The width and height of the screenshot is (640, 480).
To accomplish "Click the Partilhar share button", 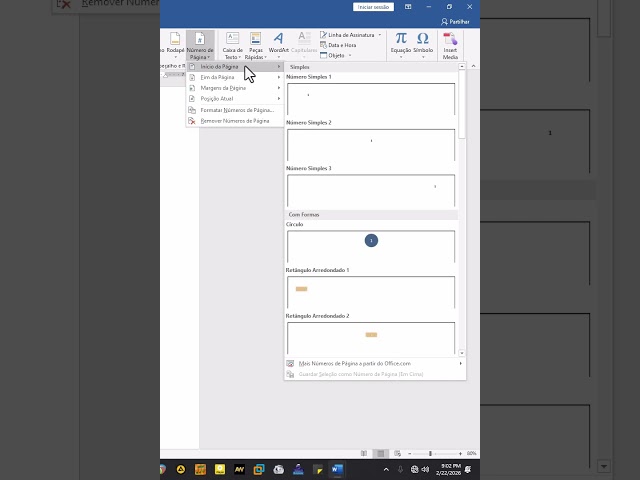I will point(455,22).
